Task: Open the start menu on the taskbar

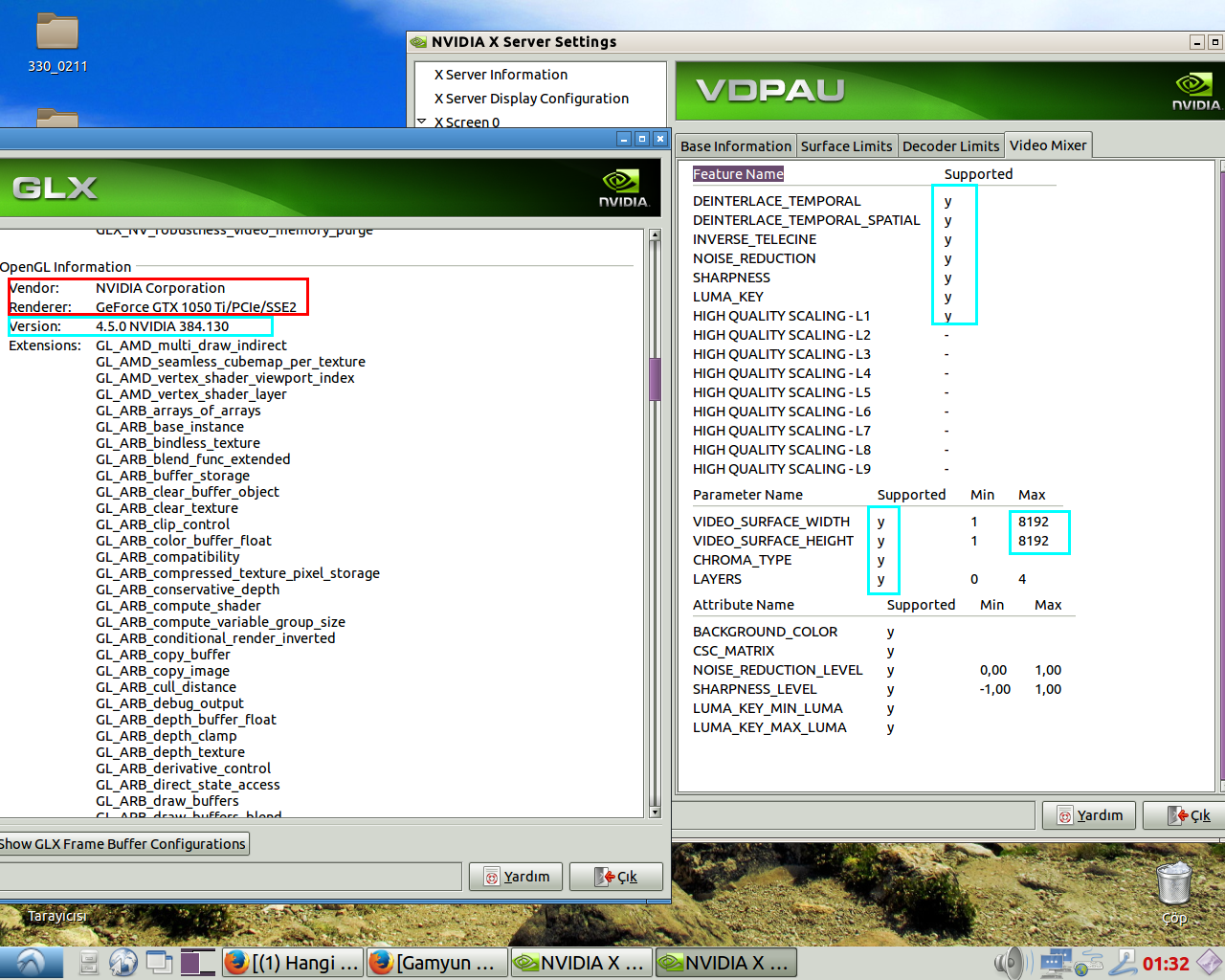Action: coord(31,963)
